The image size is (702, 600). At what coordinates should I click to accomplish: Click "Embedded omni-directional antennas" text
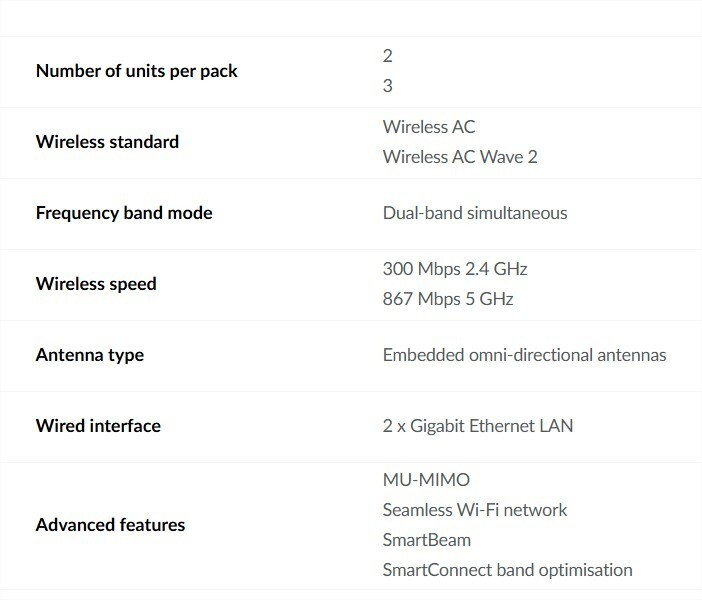click(524, 355)
